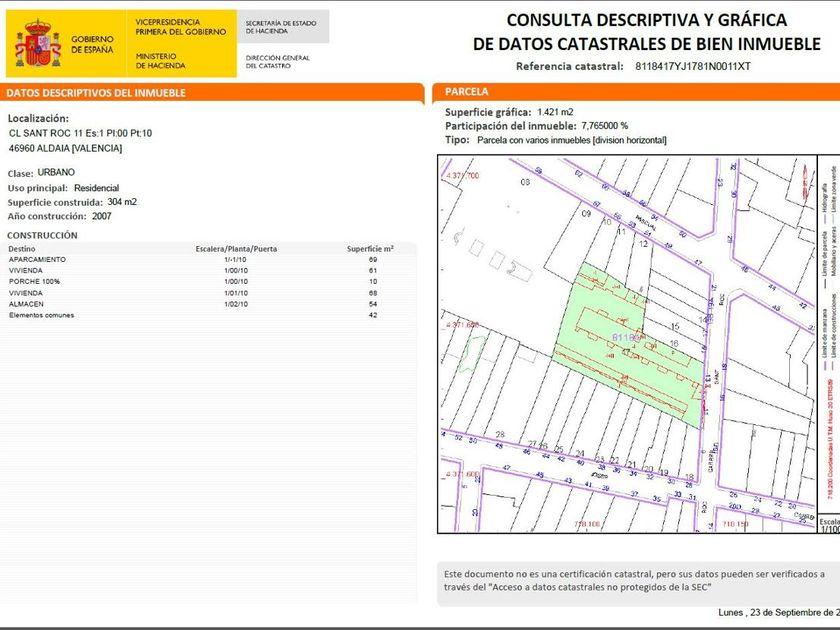Click the 'Uso principal:' label
The image size is (840, 630).
(38, 189)
